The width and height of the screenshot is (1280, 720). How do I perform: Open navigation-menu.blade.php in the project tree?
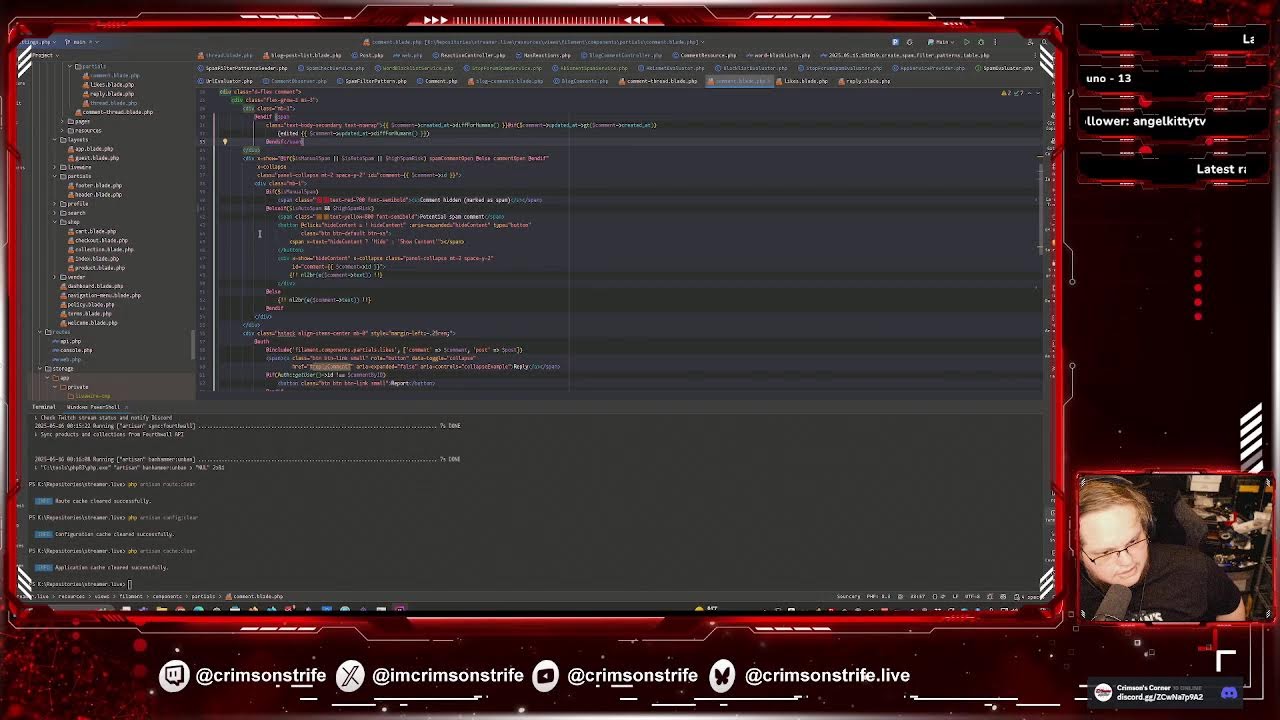[x=100, y=295]
